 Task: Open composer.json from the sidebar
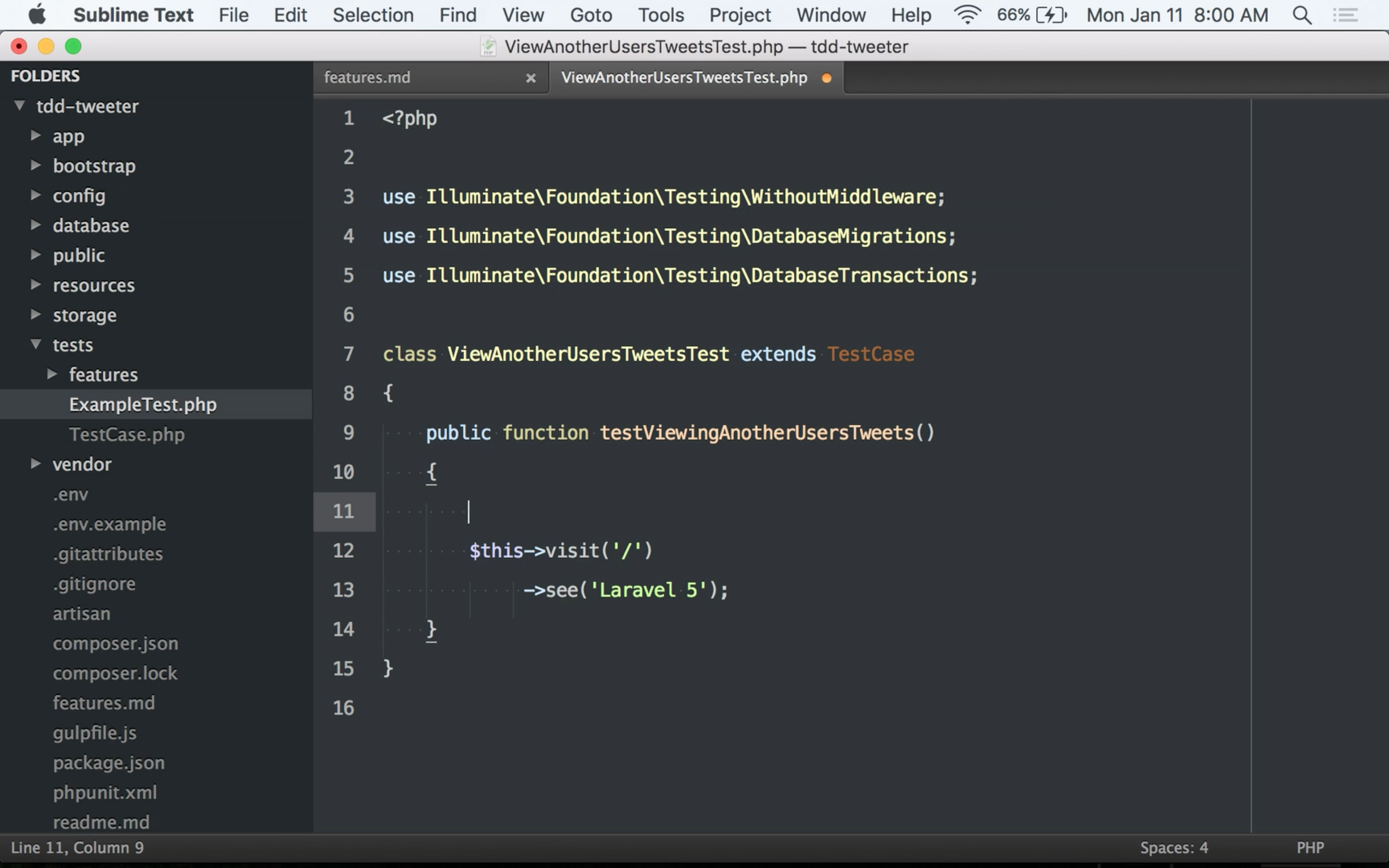click(x=115, y=643)
